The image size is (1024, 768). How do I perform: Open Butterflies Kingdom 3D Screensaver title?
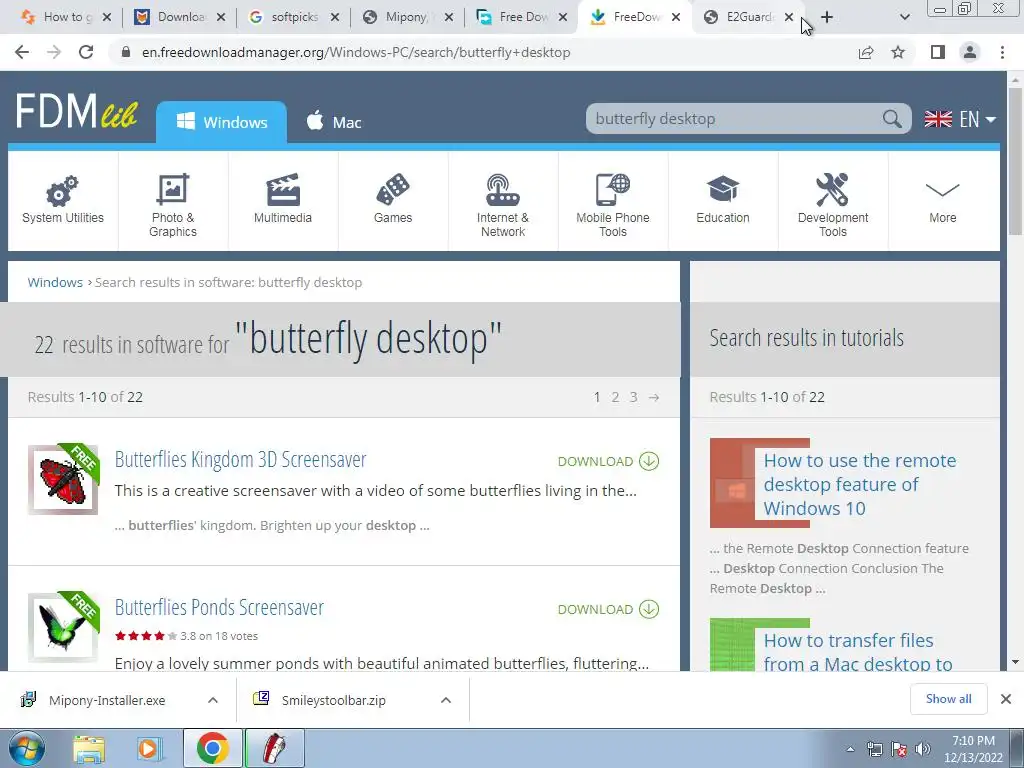click(240, 459)
